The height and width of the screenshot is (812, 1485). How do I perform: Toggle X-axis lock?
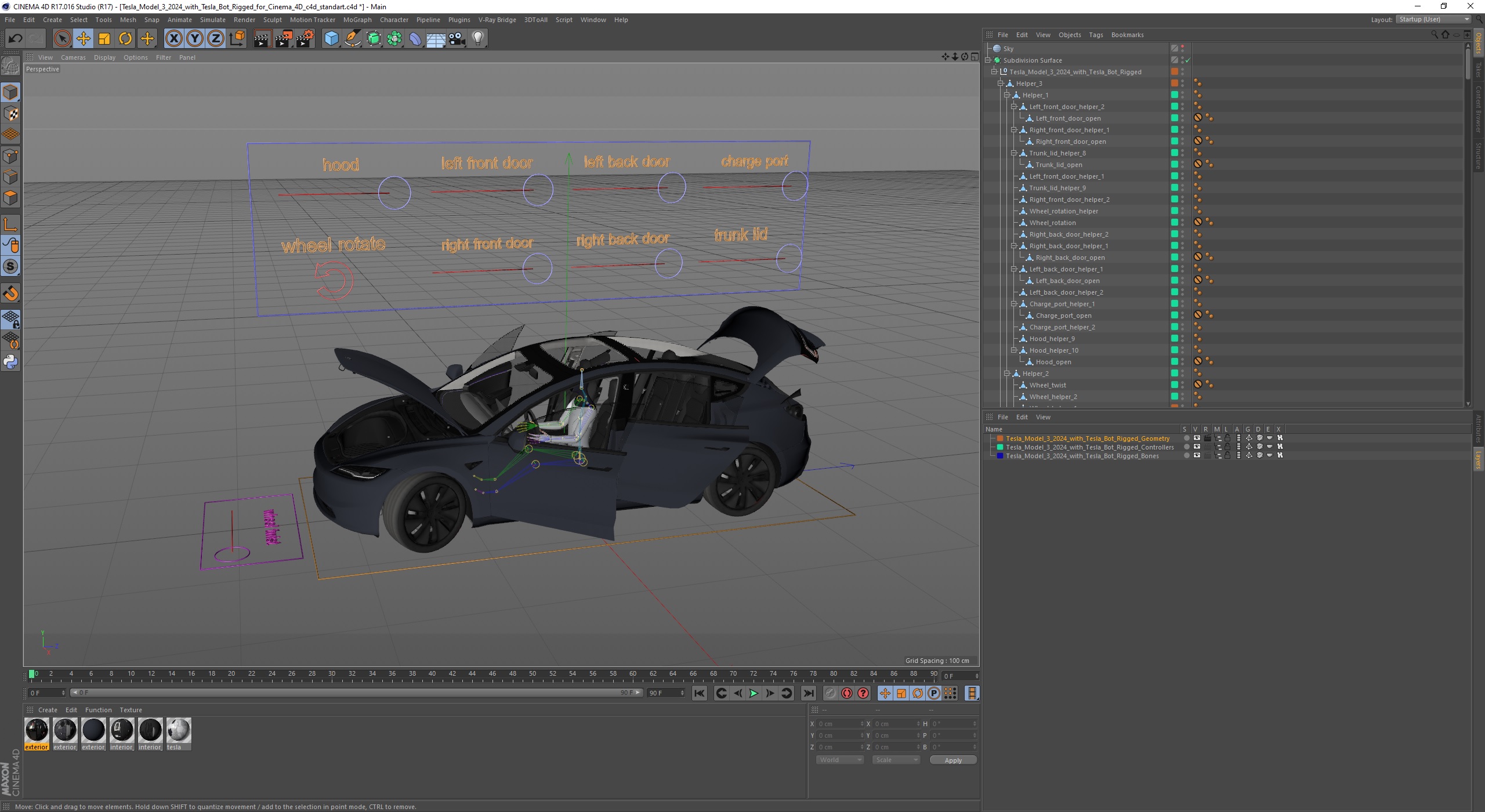coord(173,39)
